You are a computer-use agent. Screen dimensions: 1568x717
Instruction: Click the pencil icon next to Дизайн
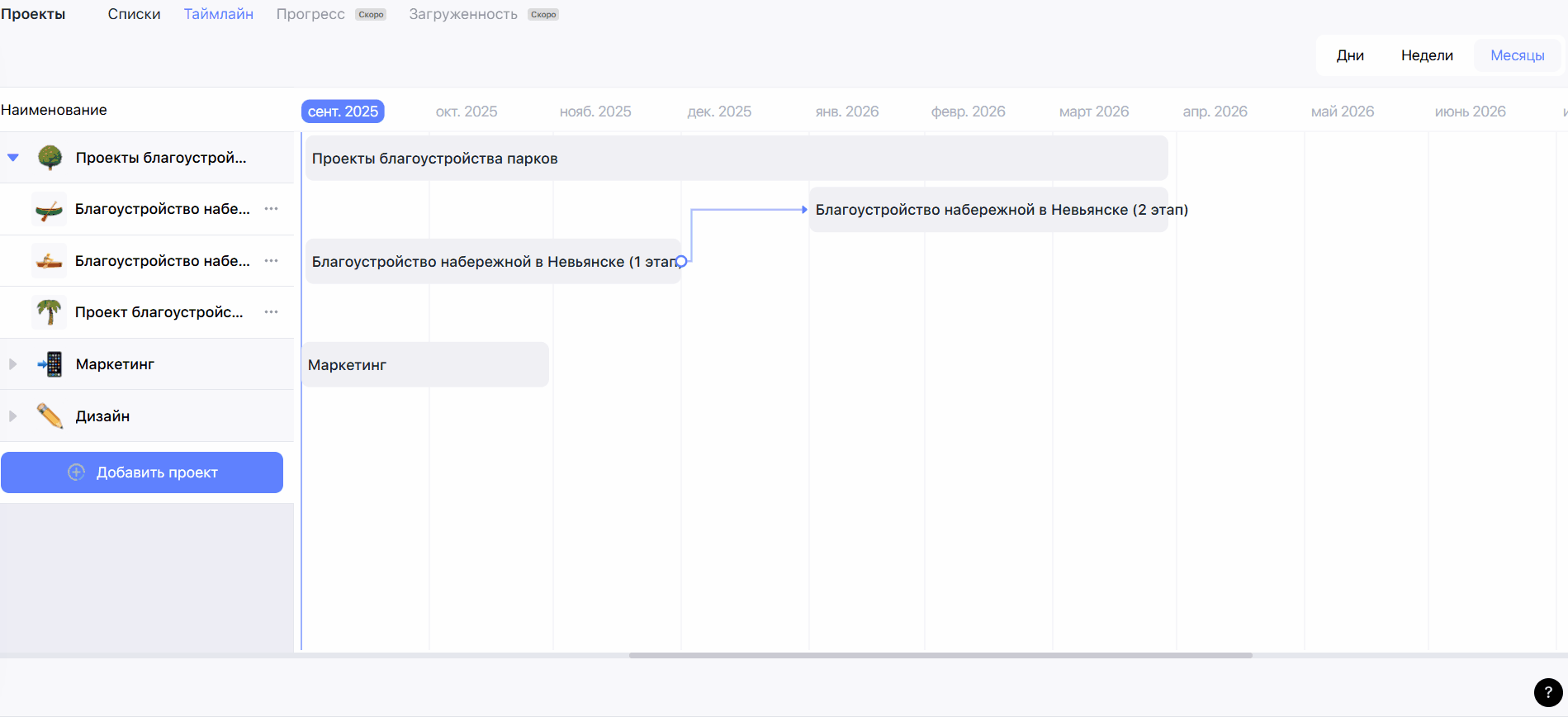tap(50, 416)
